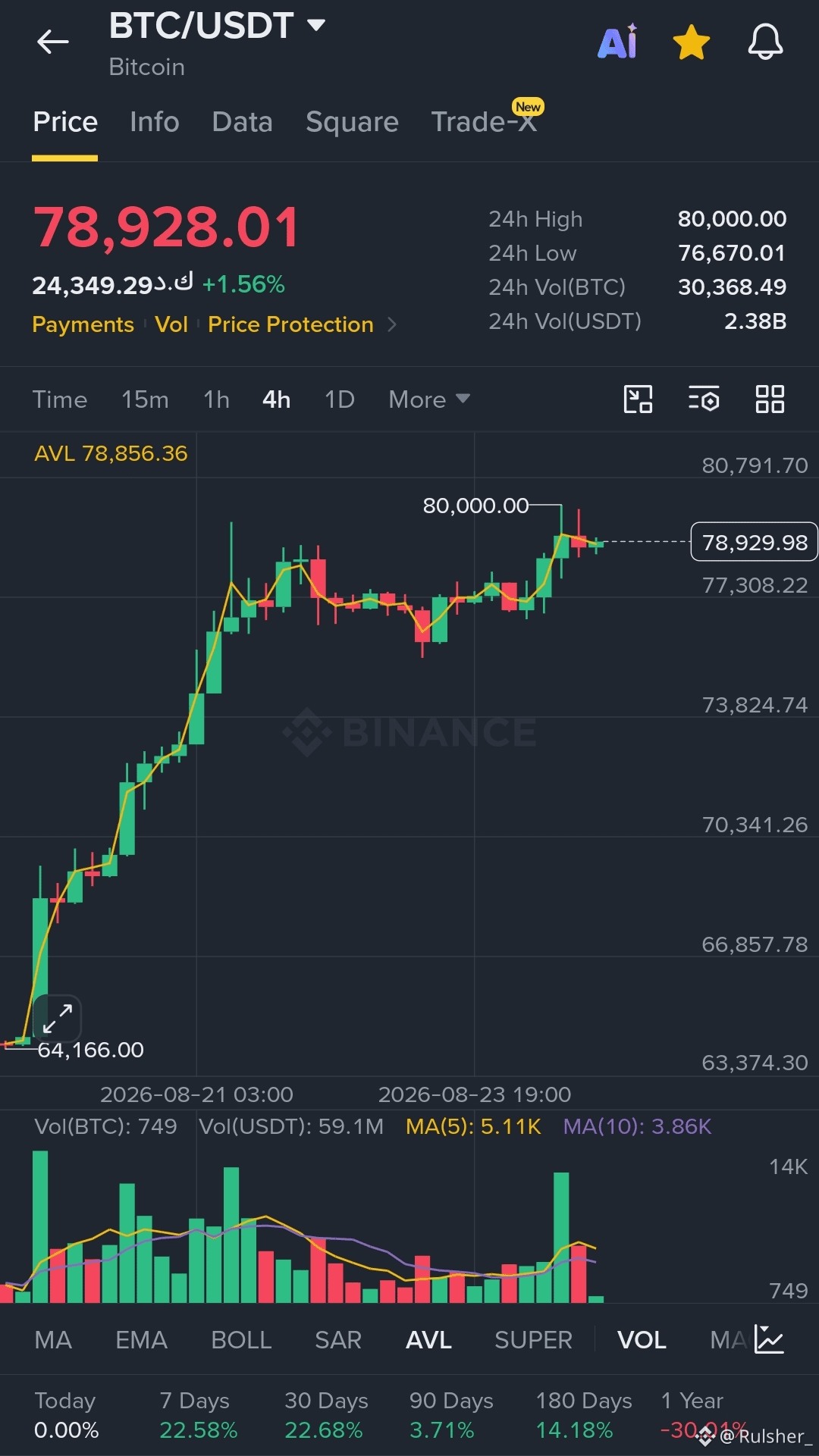Toggle the EMA indicator
This screenshot has height=1456, width=819.
point(141,1340)
